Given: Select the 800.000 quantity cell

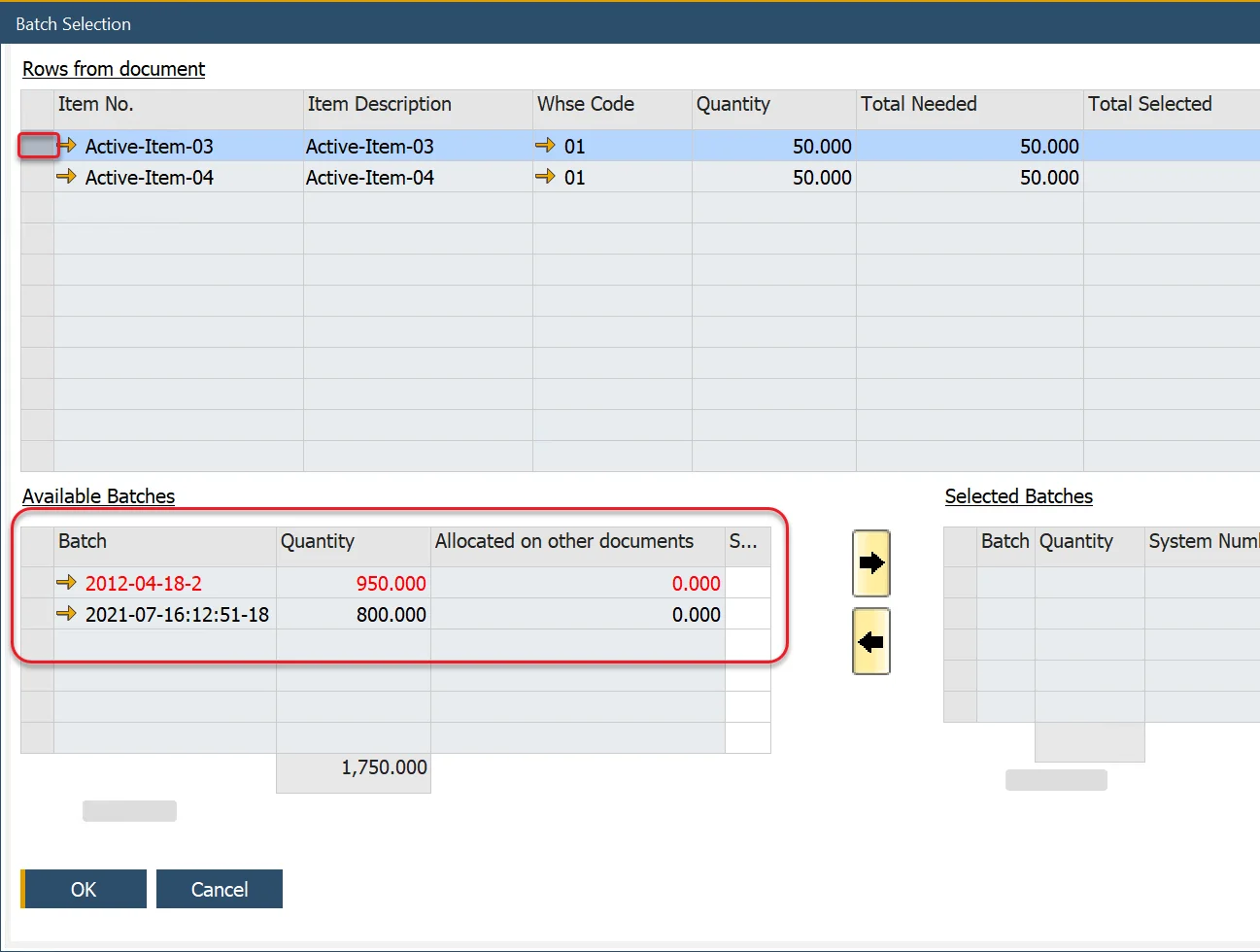Looking at the screenshot, I should [354, 615].
